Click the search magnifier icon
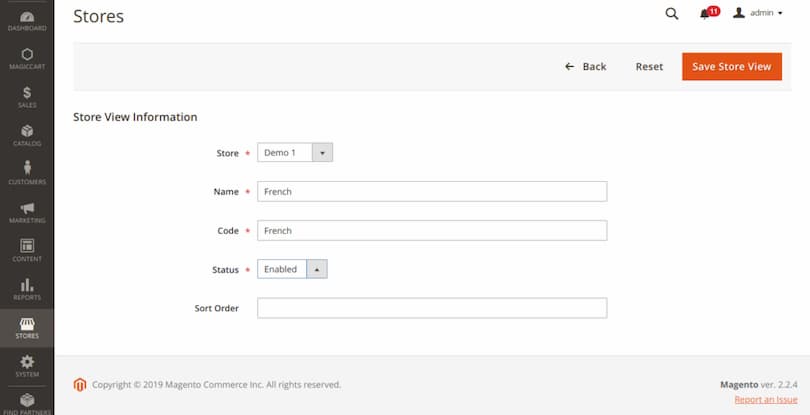 (x=672, y=14)
